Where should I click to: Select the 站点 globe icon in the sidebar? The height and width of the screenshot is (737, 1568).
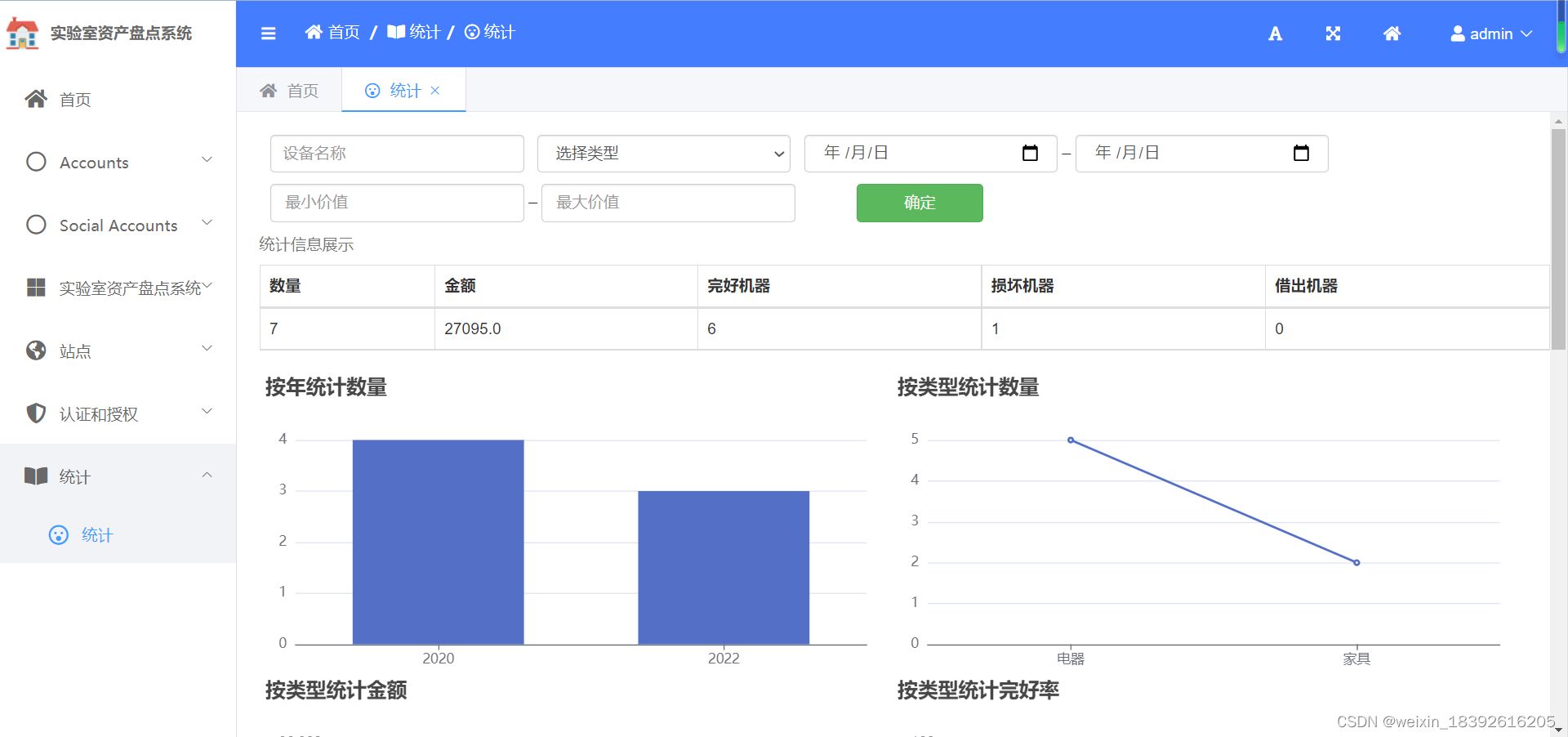(36, 351)
